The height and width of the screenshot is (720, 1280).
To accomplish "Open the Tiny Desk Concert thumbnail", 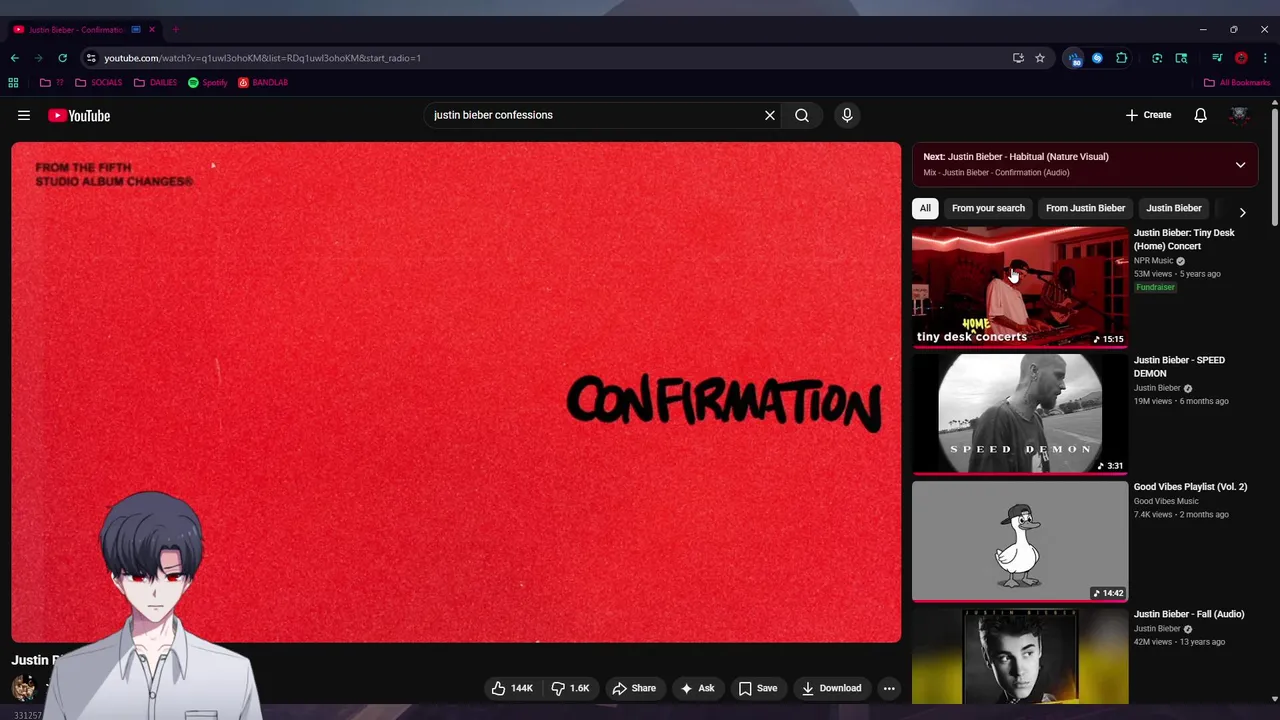I will pos(1020,287).
